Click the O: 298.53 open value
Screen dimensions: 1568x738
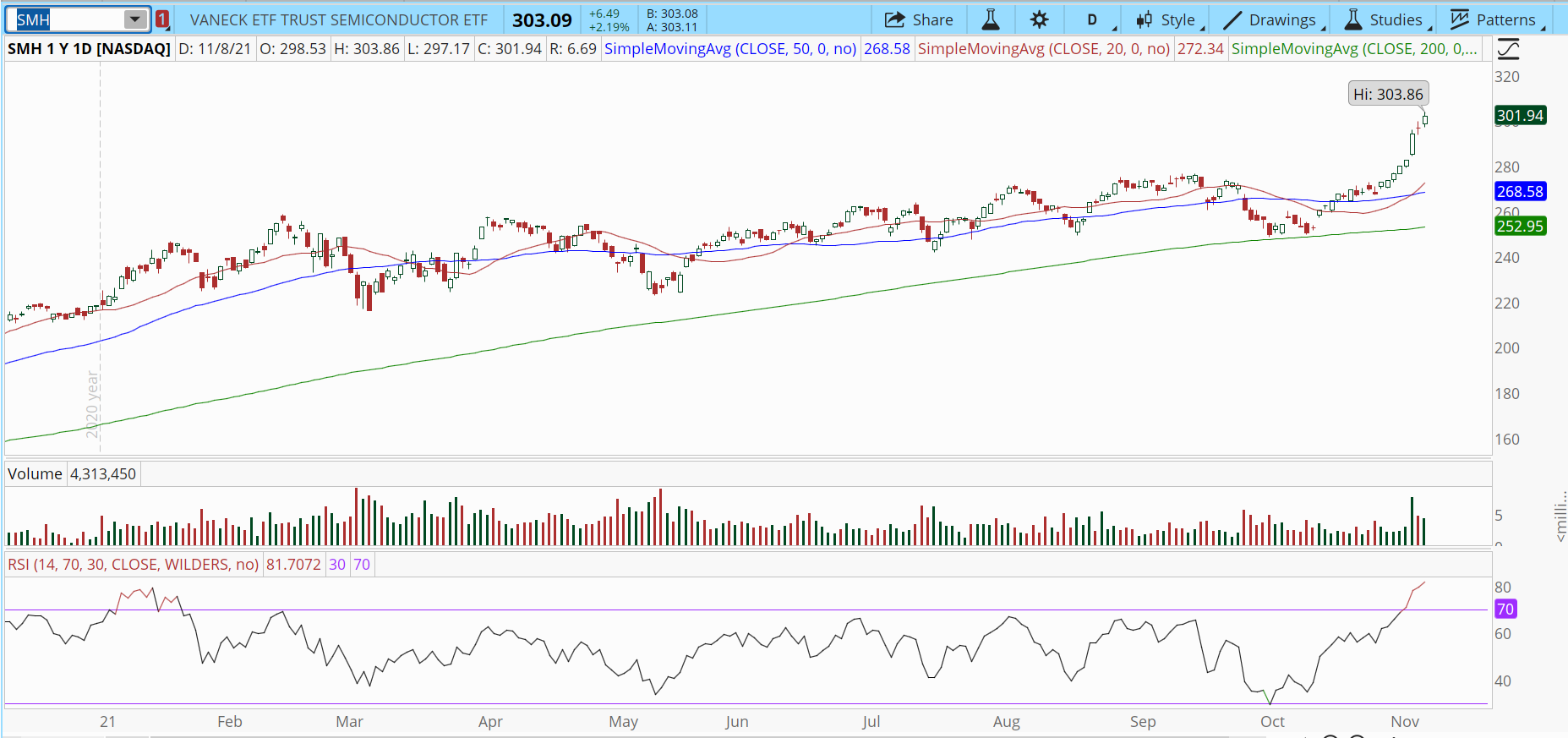point(292,49)
